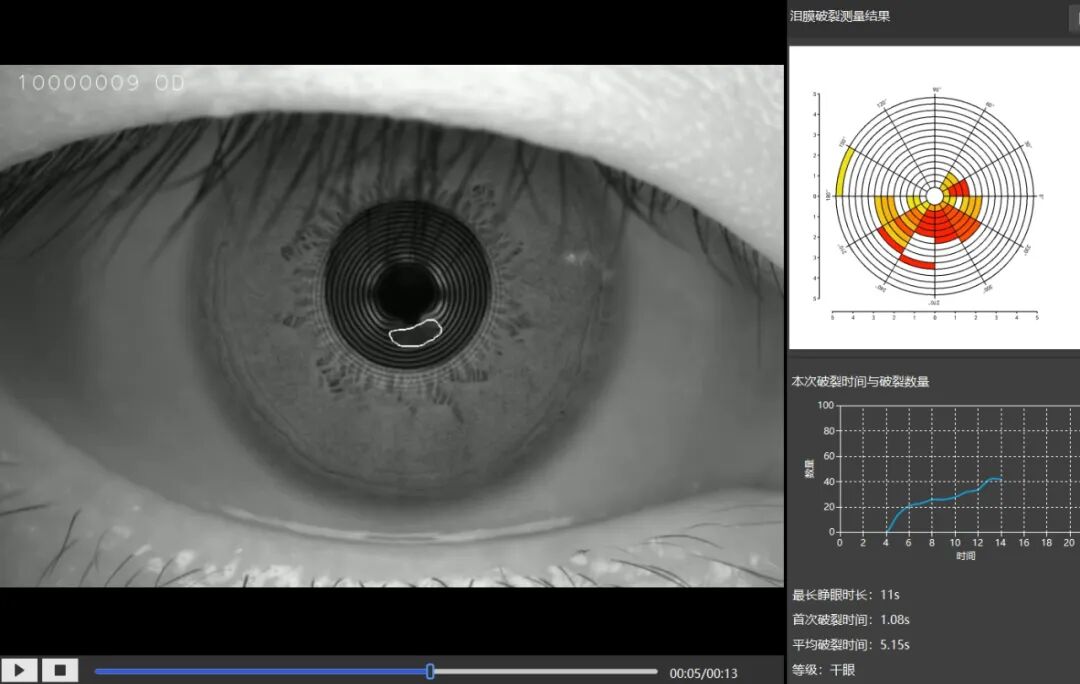Click the 平均破裂时间: 5.15s value
Screen dimensions: 1080x684
851,645
